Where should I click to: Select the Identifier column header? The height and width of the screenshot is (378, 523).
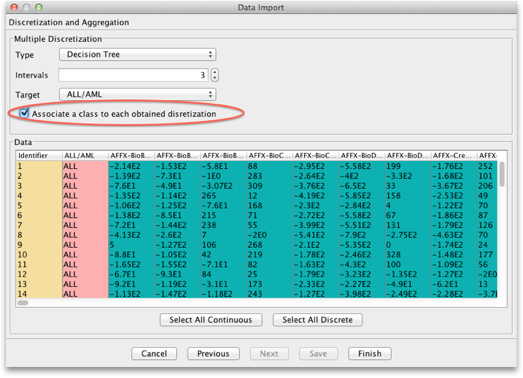point(39,156)
